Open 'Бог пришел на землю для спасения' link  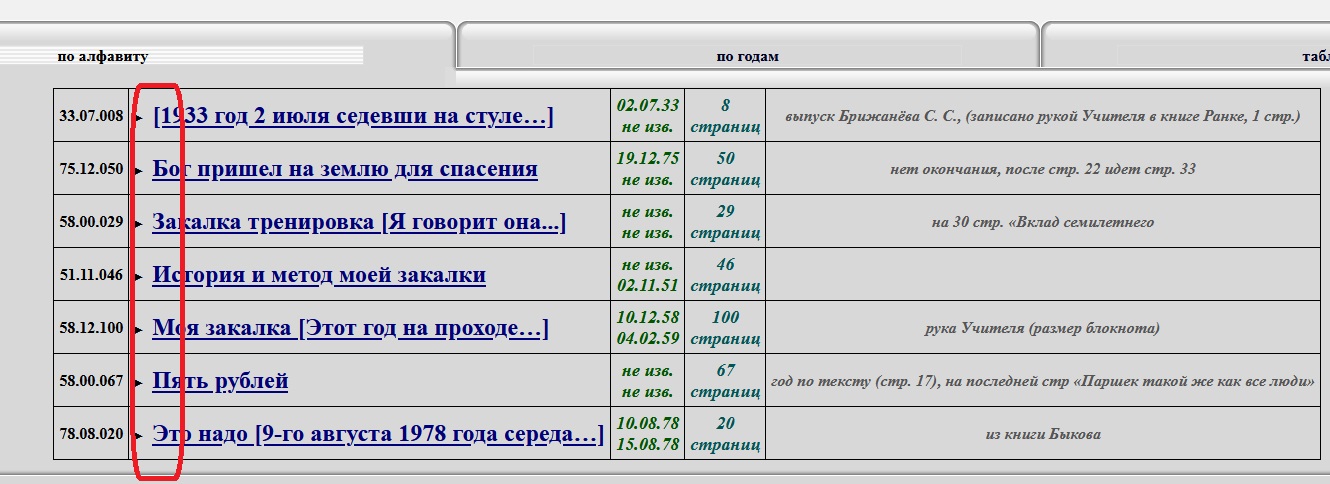point(345,169)
